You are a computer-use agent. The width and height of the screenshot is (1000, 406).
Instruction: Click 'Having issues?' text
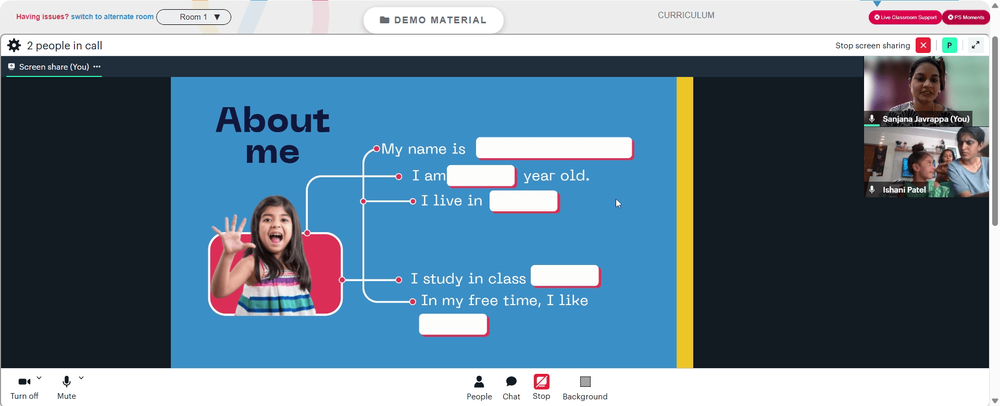[42, 17]
